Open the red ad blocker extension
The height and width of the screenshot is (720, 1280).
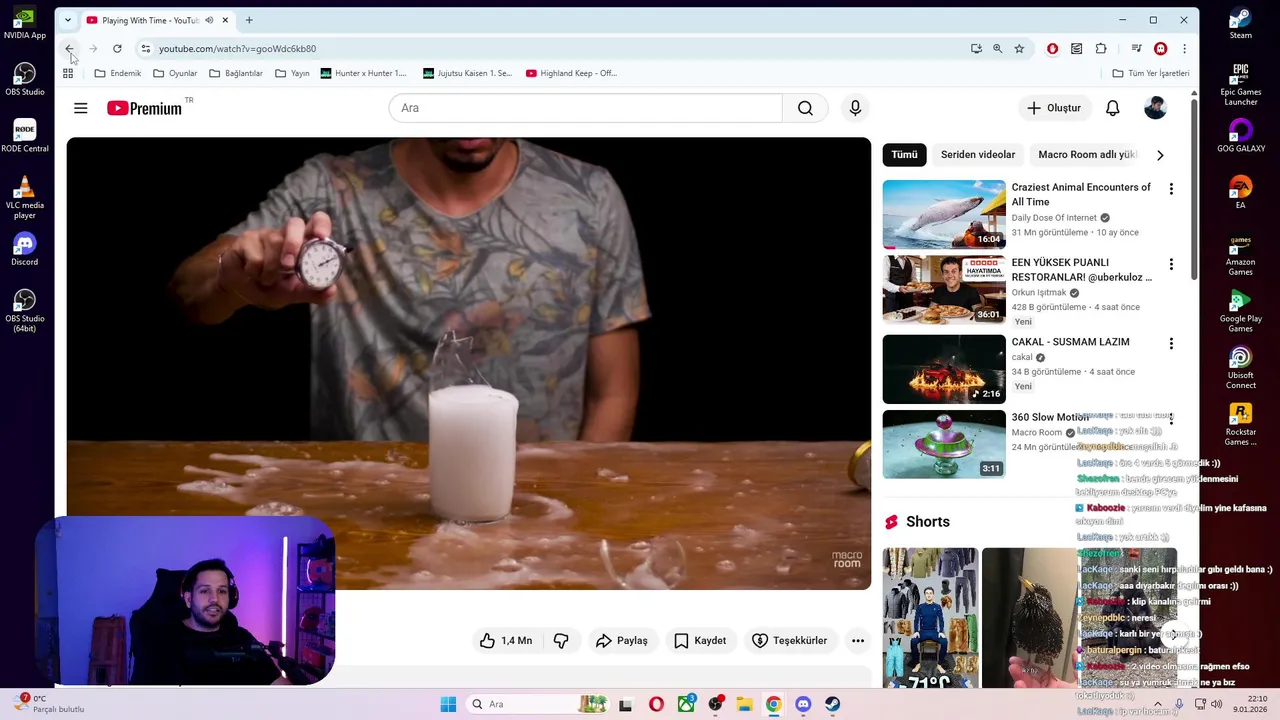pos(1052,48)
